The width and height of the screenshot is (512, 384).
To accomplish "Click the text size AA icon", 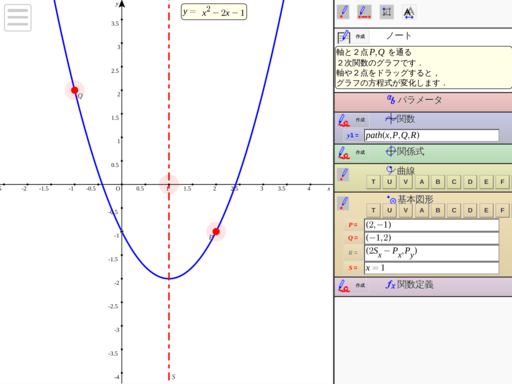I will [409, 12].
